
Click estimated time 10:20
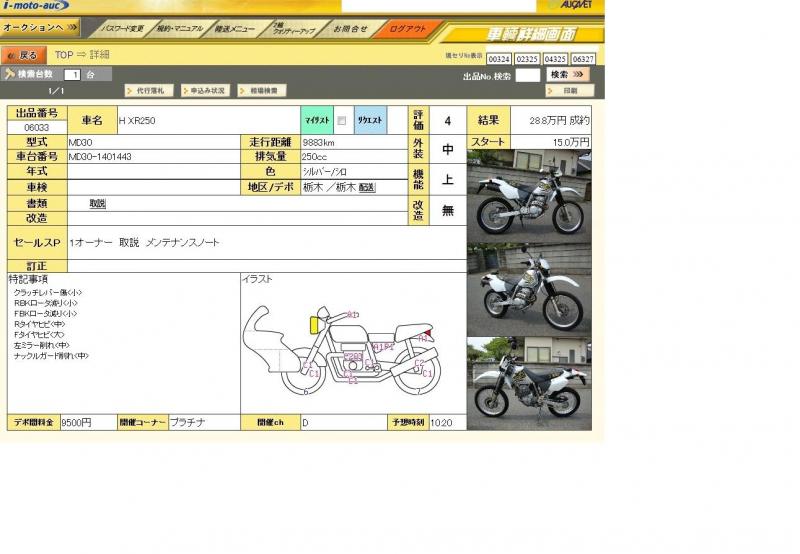pyautogui.click(x=441, y=423)
